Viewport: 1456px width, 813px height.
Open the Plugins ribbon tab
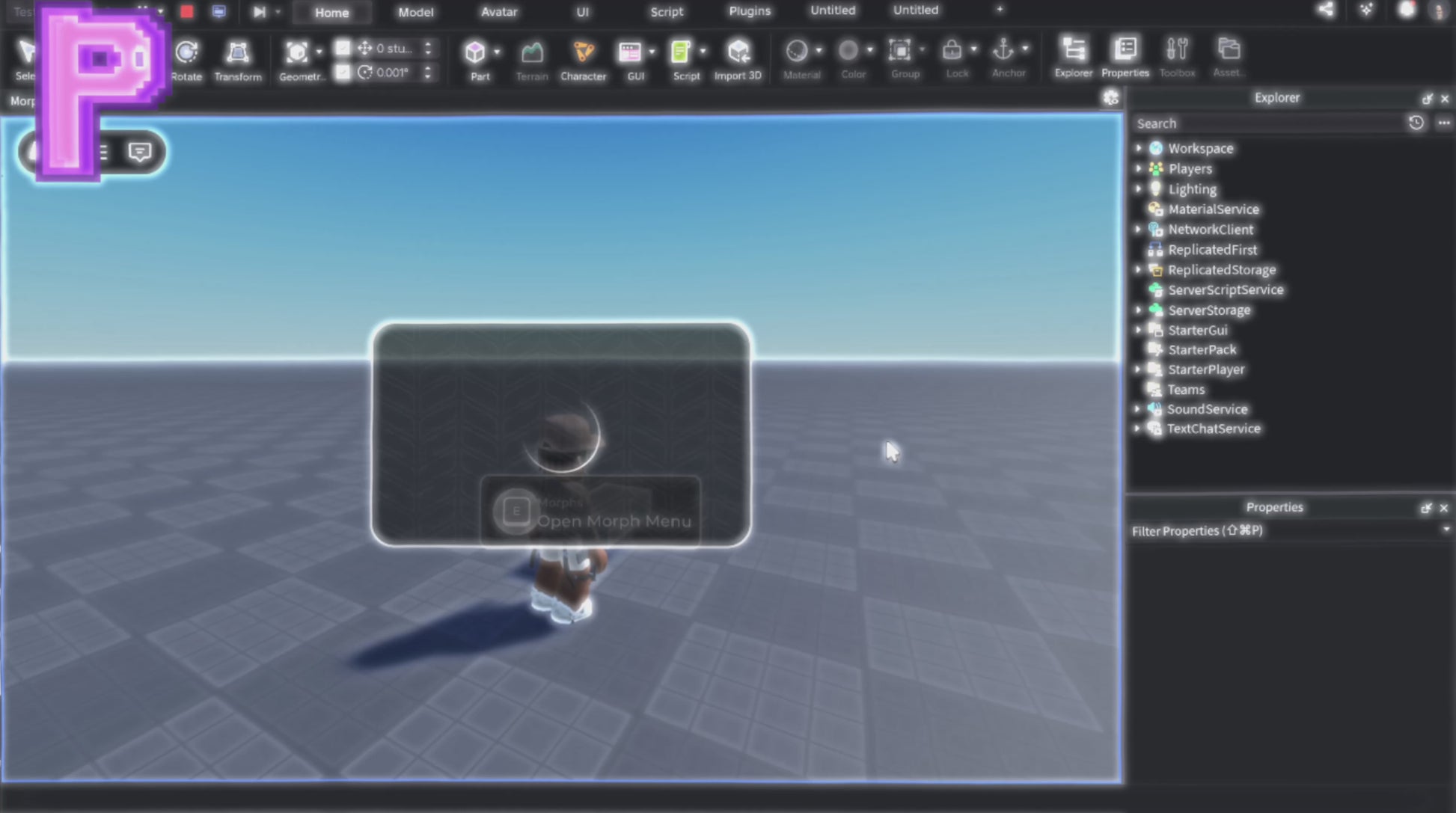coord(749,11)
